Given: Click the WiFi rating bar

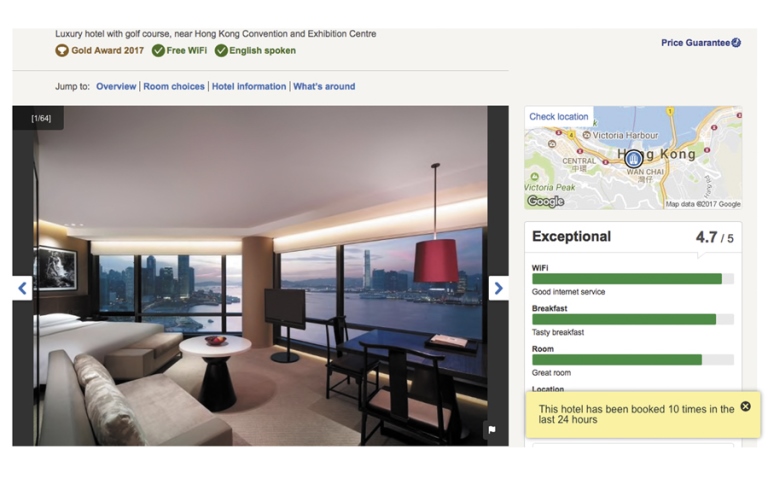Looking at the screenshot, I should pyautogui.click(x=633, y=279).
